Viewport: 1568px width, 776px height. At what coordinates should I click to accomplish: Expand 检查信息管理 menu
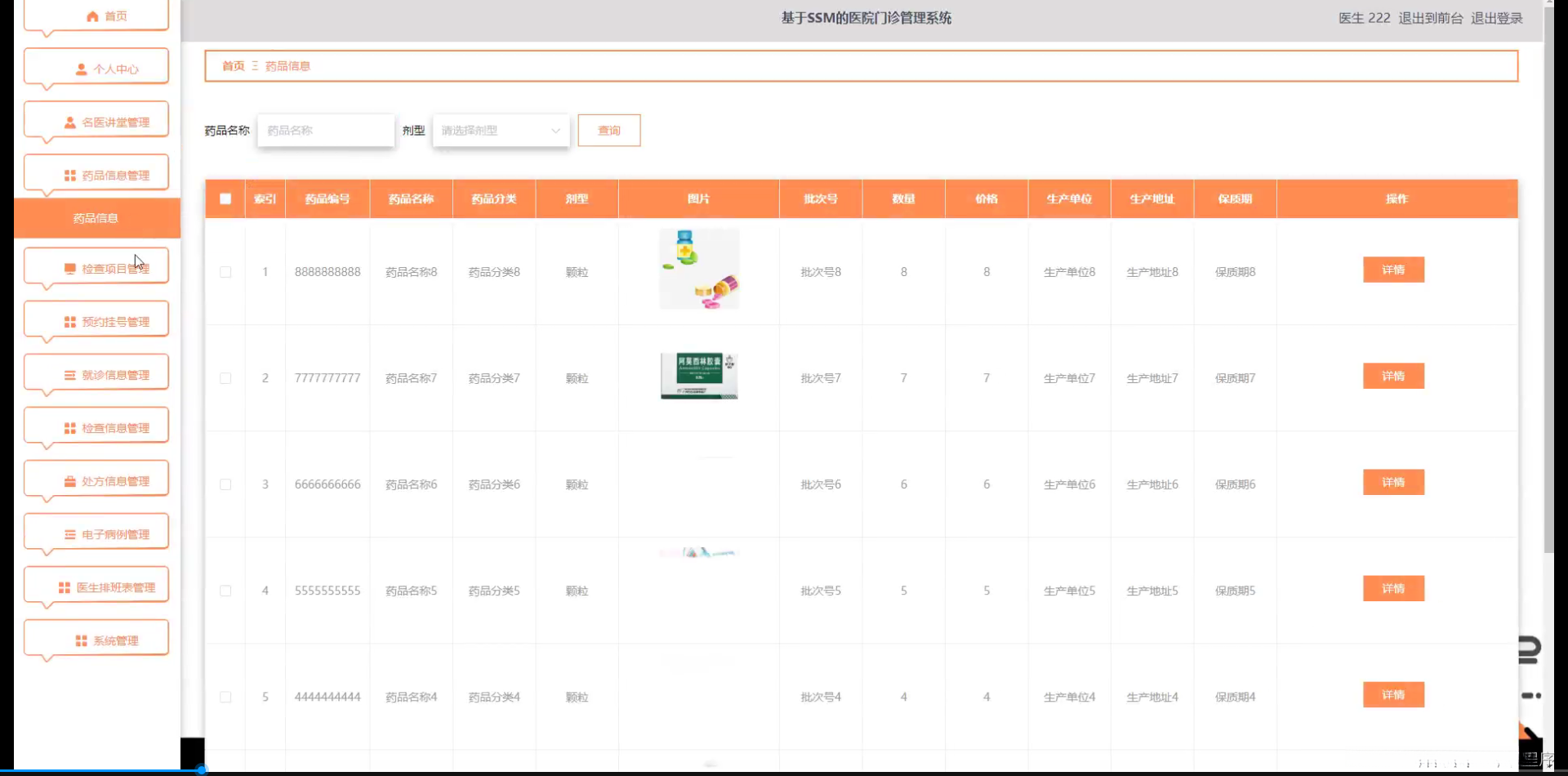96,426
